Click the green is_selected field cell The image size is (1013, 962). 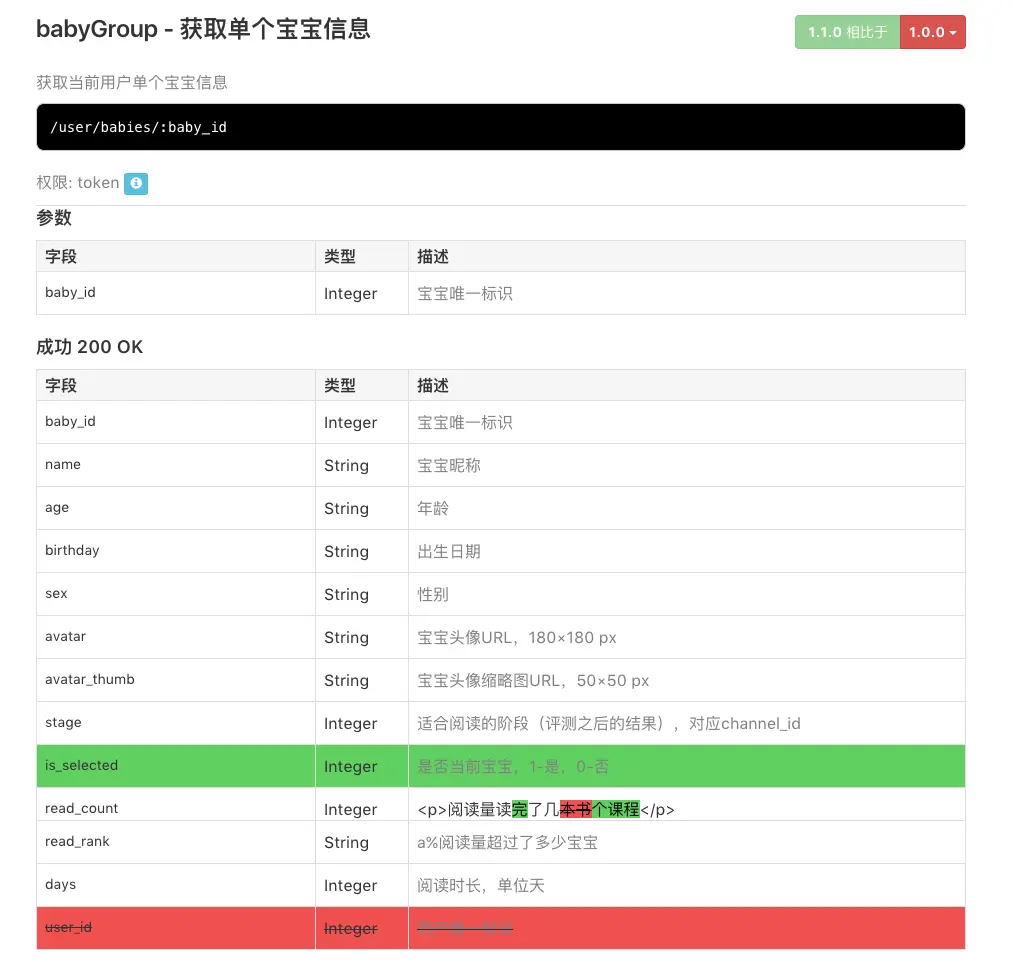point(176,766)
